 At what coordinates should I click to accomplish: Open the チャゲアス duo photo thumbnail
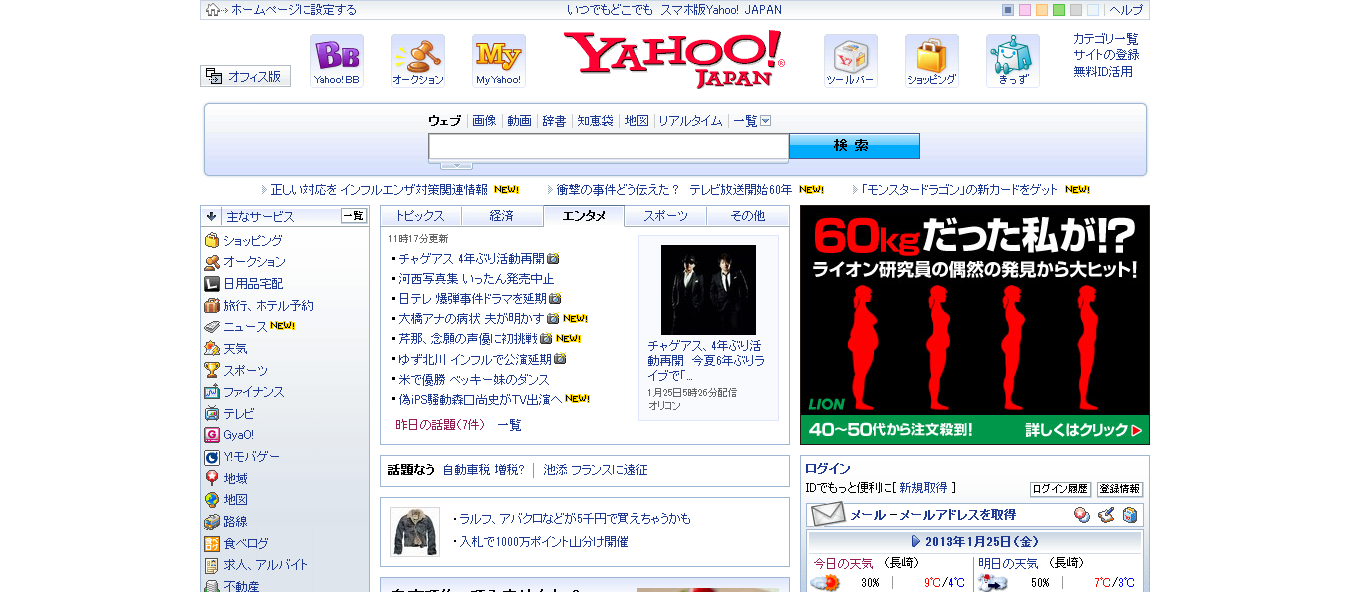pyautogui.click(x=708, y=290)
